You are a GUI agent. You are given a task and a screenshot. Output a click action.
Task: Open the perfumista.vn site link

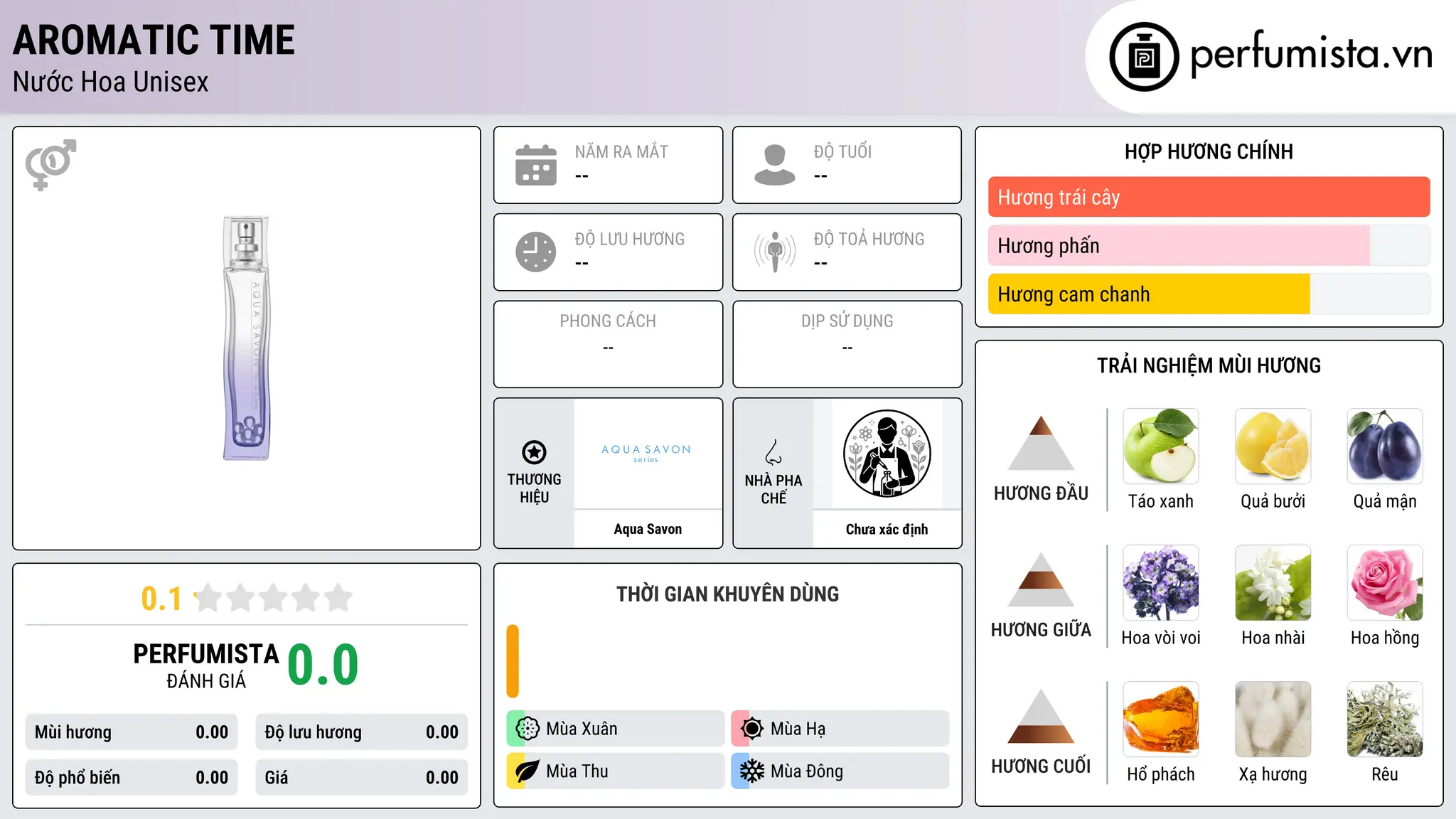(x=1311, y=55)
